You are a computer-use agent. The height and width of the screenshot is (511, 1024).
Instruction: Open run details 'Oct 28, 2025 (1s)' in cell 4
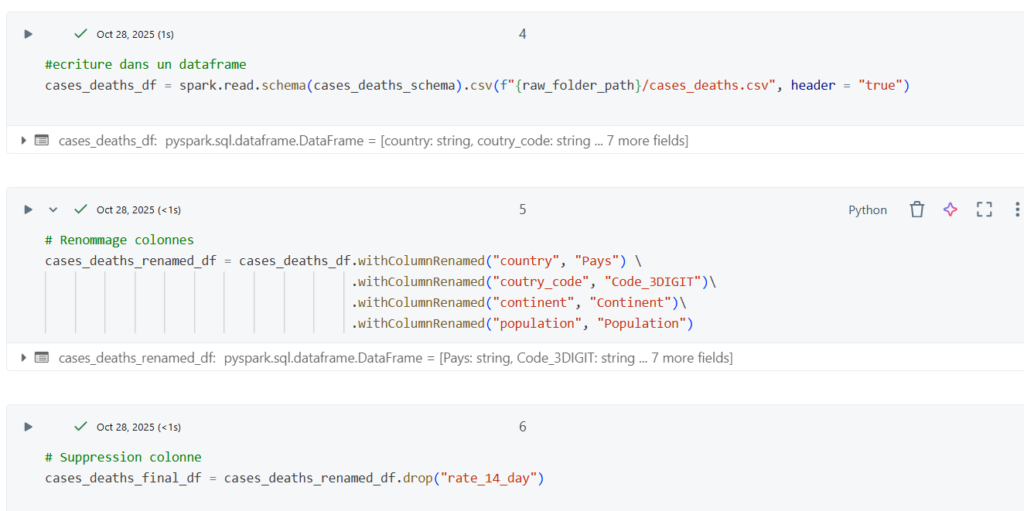click(x=135, y=34)
